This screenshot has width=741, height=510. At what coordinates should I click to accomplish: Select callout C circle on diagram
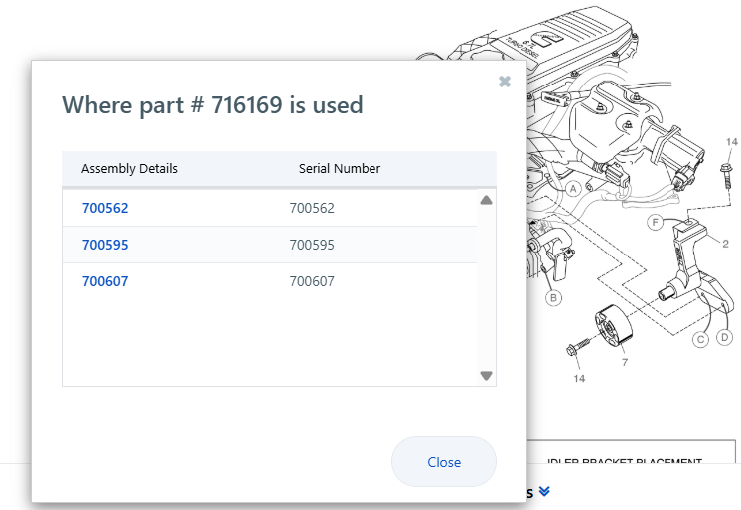click(x=701, y=340)
